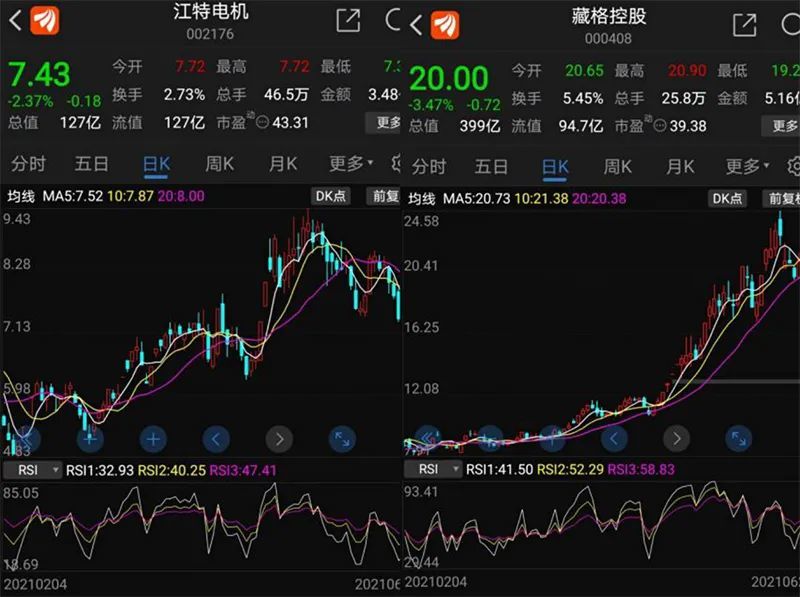This screenshot has width=800, height=597.
Task: Show more quote details for 江特电机
Action: pyautogui.click(x=384, y=122)
